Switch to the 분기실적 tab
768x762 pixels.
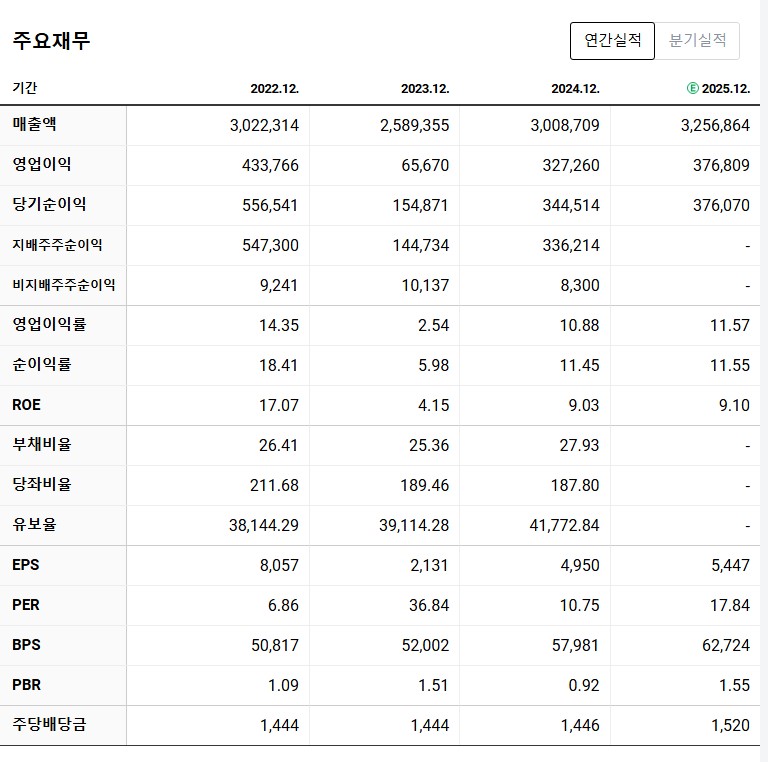tap(697, 41)
